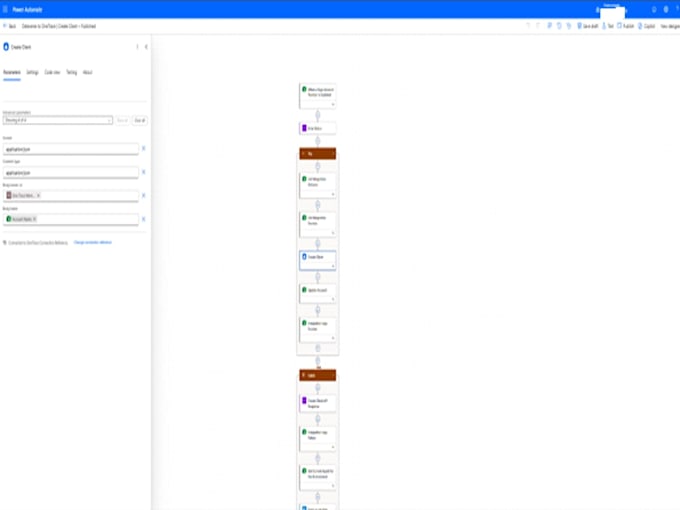The height and width of the screenshot is (510, 680).
Task: Select the purple variable action card below trigger
Action: coord(317,128)
